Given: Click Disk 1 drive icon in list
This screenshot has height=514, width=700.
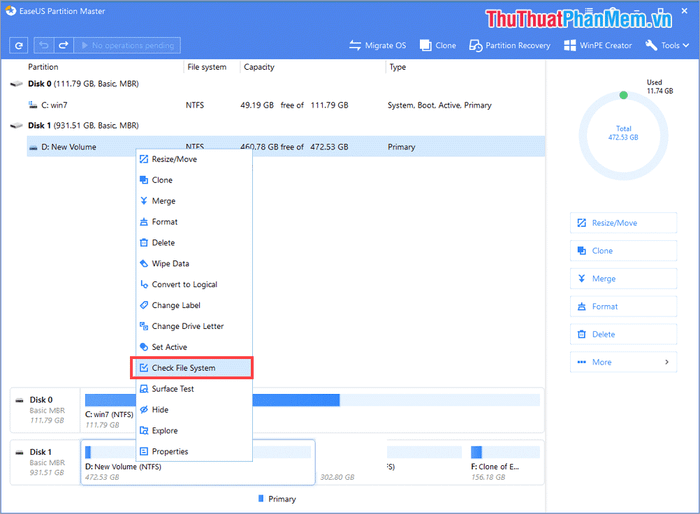Looking at the screenshot, I should pos(17,125).
